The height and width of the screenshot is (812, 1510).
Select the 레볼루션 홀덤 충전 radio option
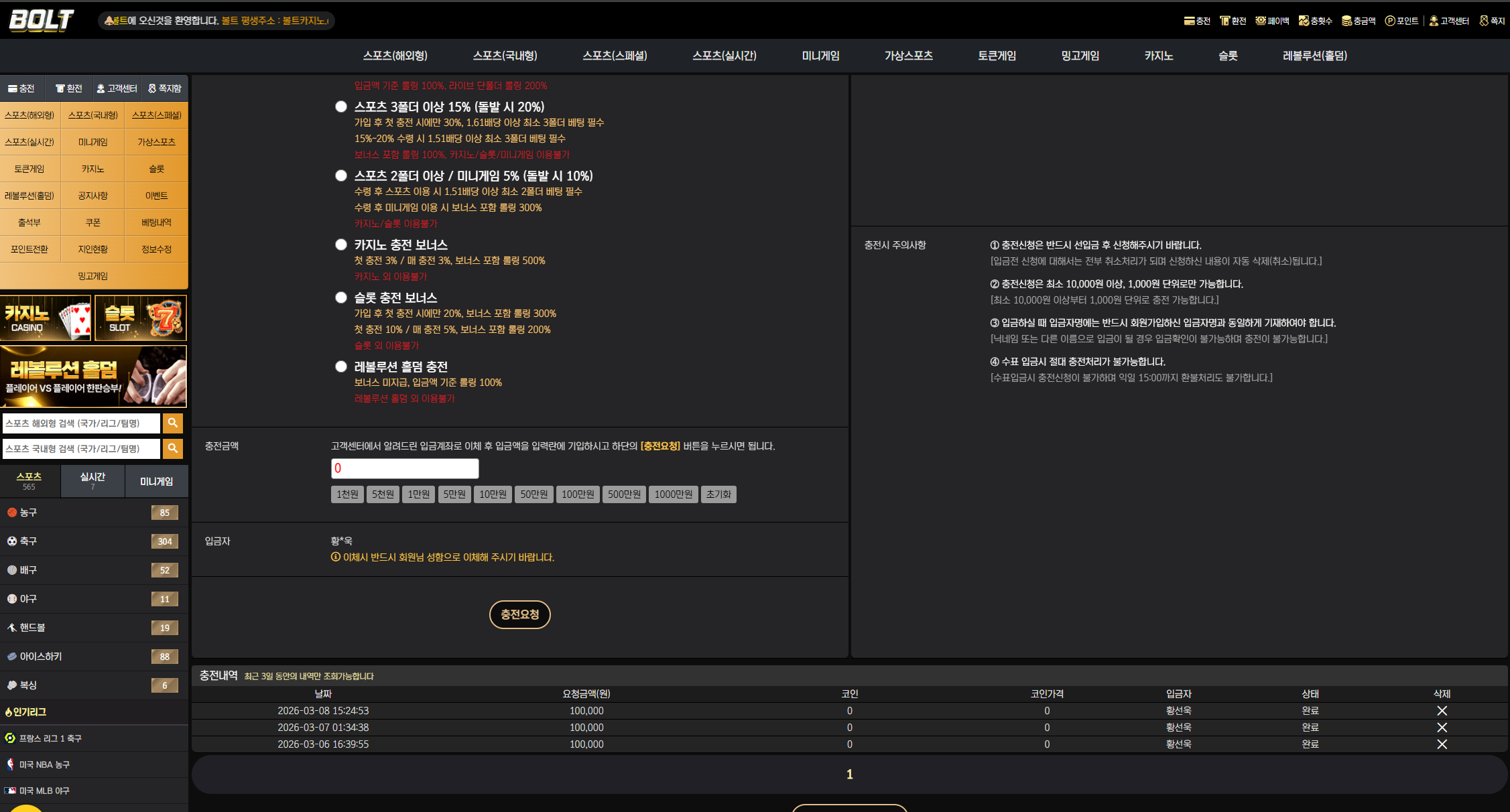coord(341,366)
